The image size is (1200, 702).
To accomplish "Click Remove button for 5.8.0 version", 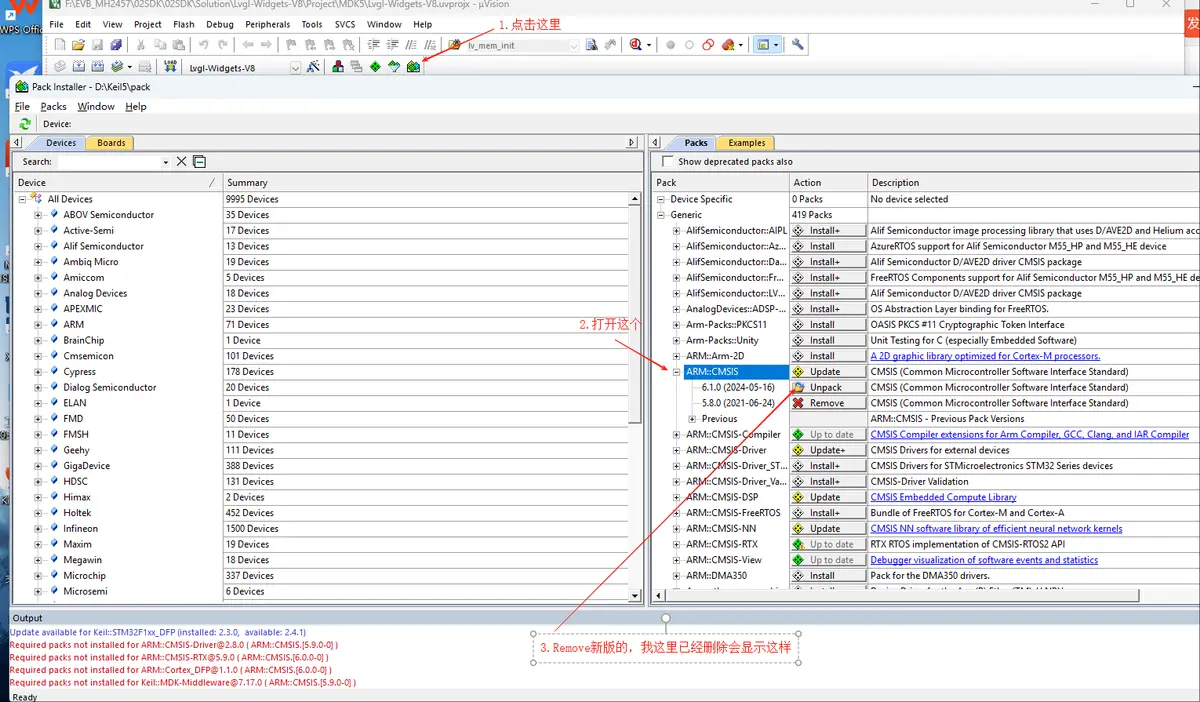I will coord(828,403).
